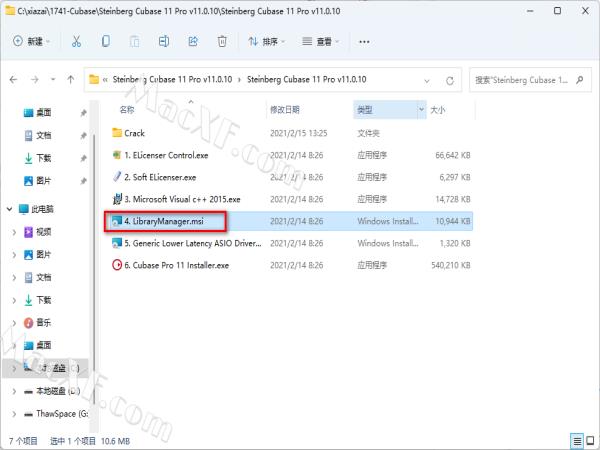Select 本地磁盘 (D:) drive
Screen dimensions: 600x450
pos(57,391)
